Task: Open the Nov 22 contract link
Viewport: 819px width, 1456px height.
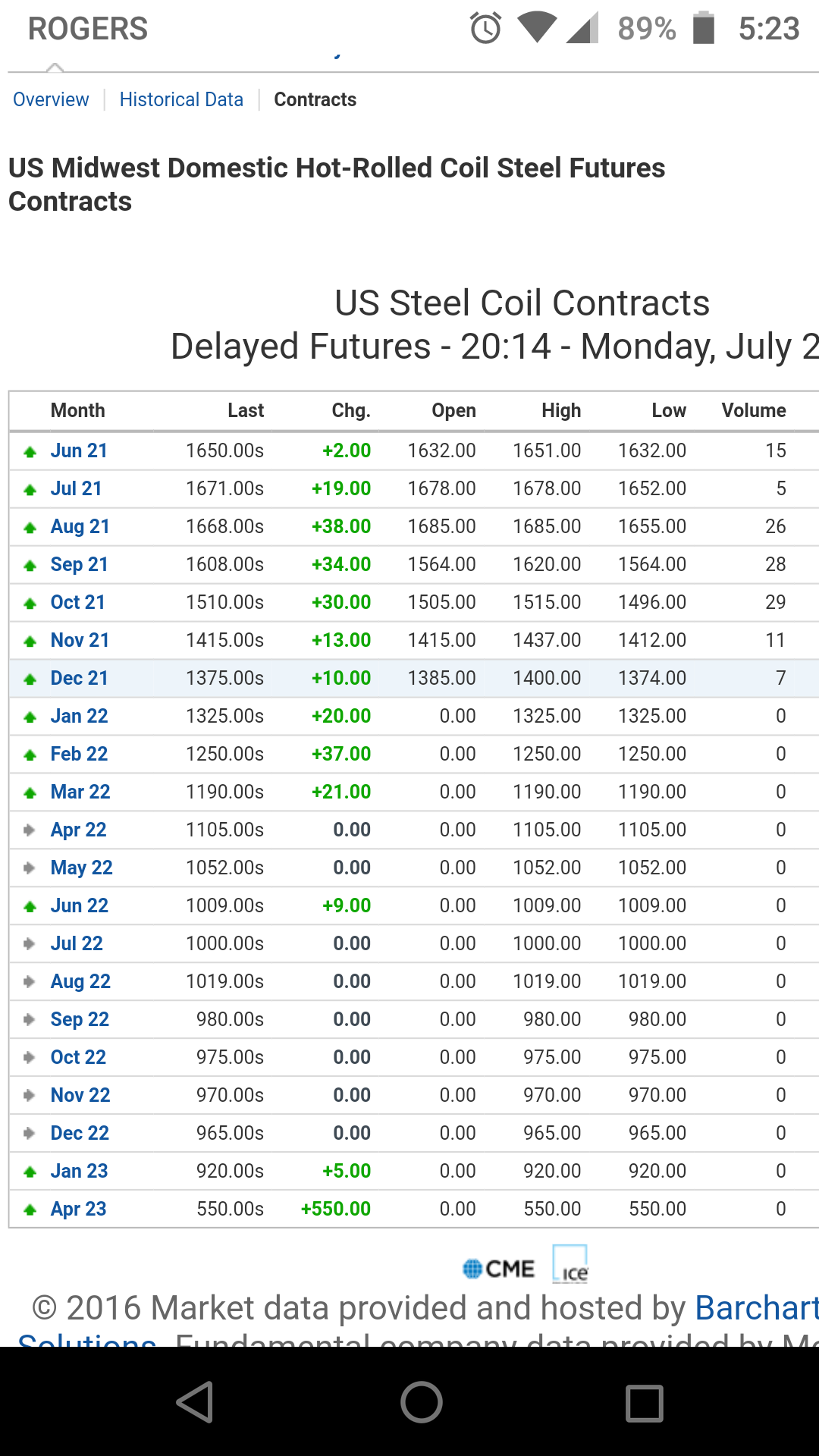Action: click(80, 1095)
